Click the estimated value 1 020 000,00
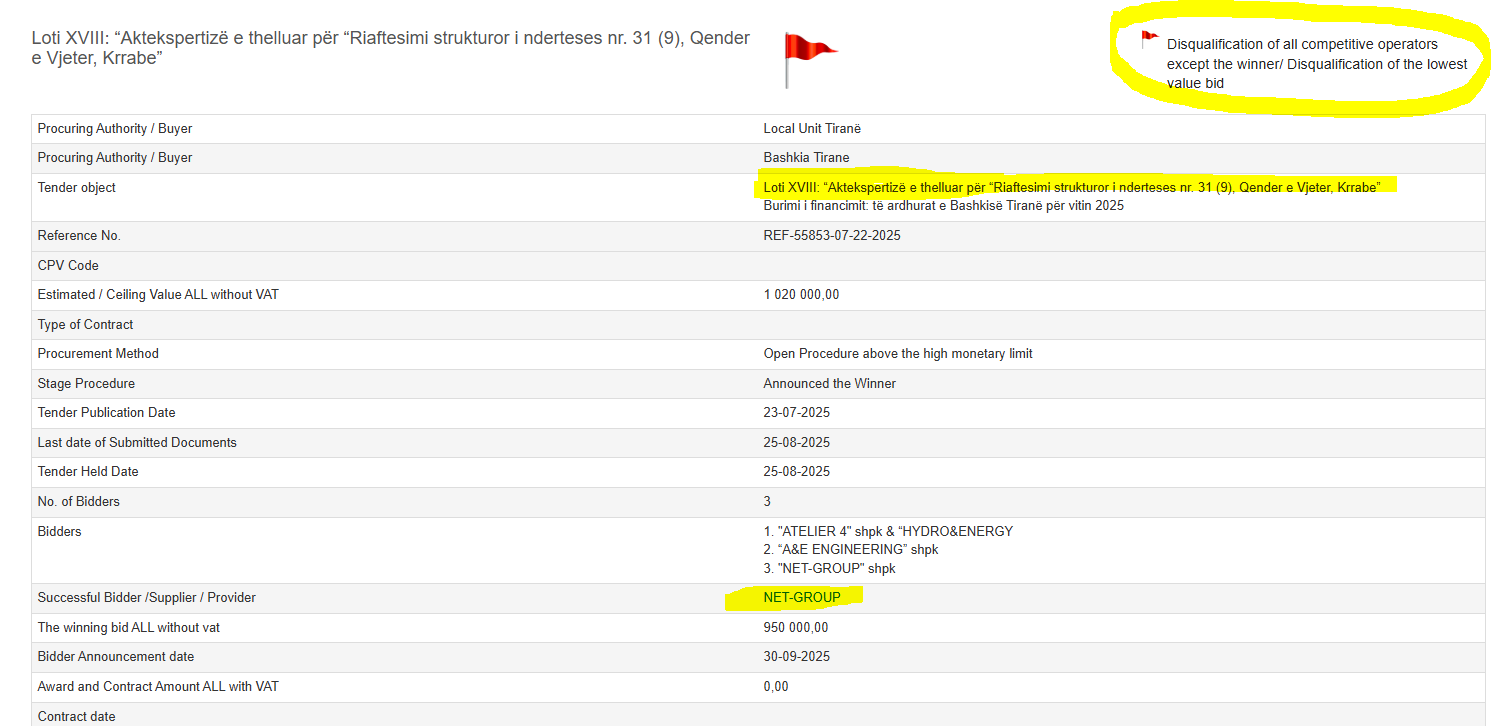 tap(801, 295)
